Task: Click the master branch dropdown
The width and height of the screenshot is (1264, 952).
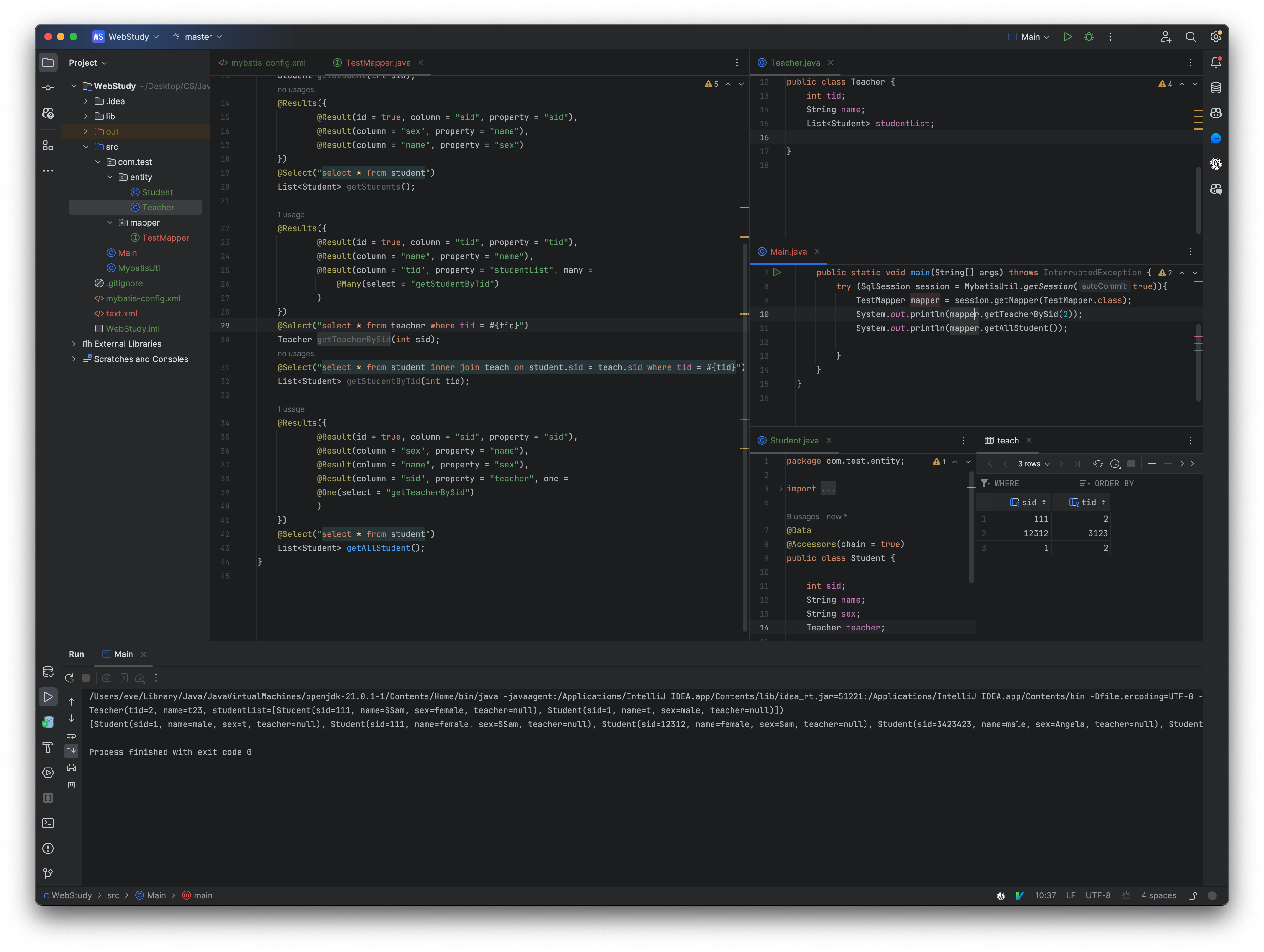Action: 200,37
